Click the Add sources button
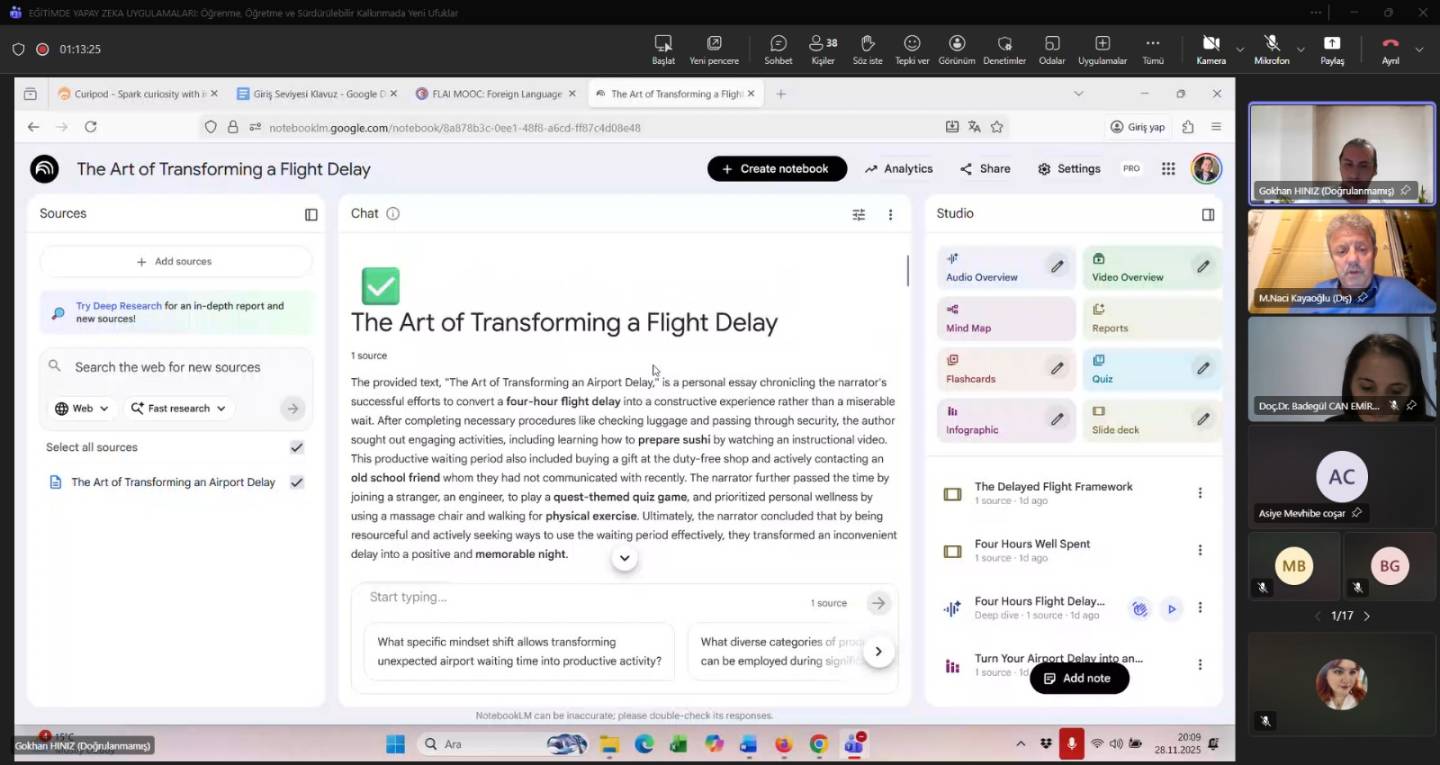Image resolution: width=1440 pixels, height=765 pixels. [x=175, y=262]
